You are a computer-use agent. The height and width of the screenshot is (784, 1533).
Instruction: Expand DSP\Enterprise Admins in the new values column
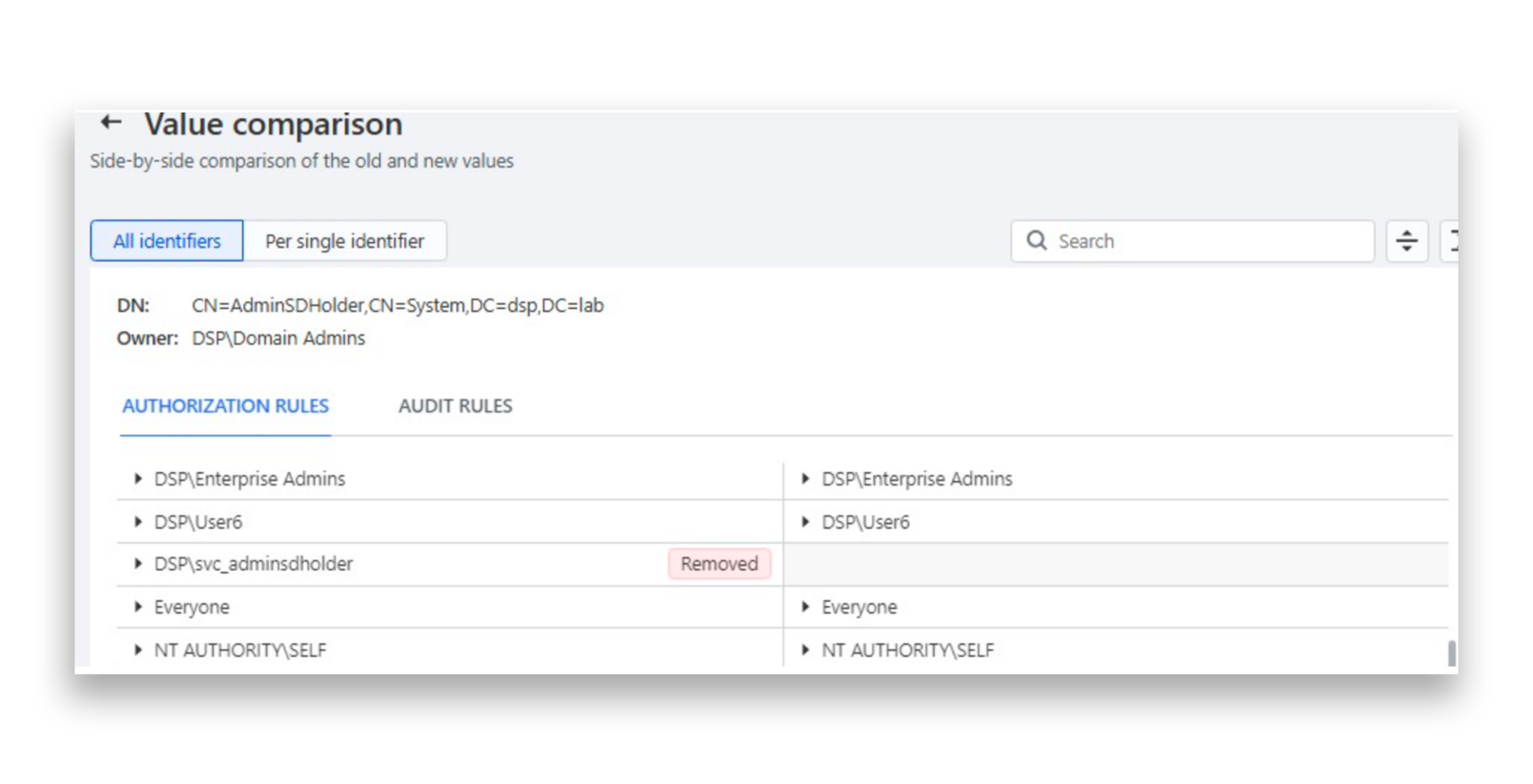tap(806, 478)
